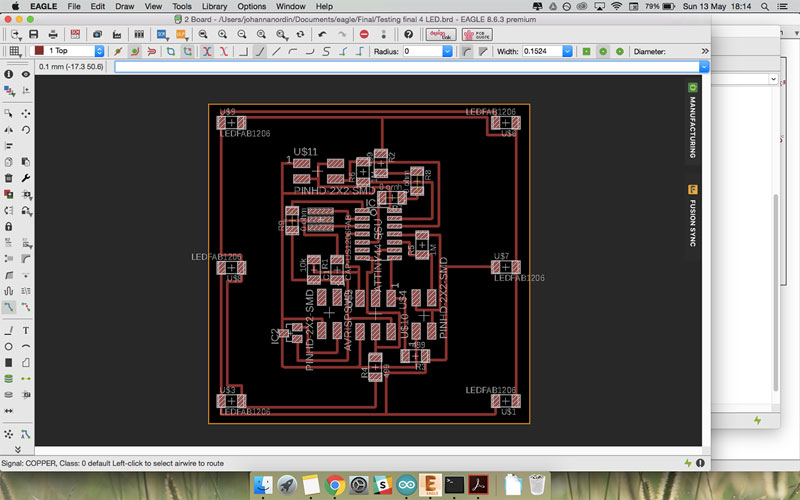Select the Mirror tool in sidebar
The width and height of the screenshot is (800, 500).
pyautogui.click(x=9, y=130)
